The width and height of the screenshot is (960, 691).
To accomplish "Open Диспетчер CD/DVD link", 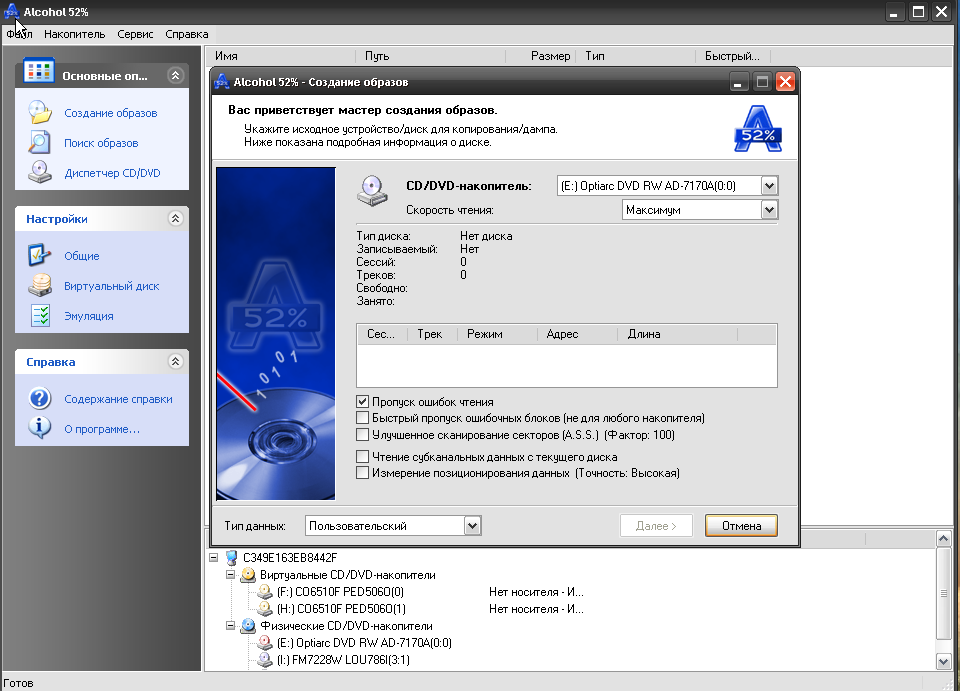I will click(112, 173).
